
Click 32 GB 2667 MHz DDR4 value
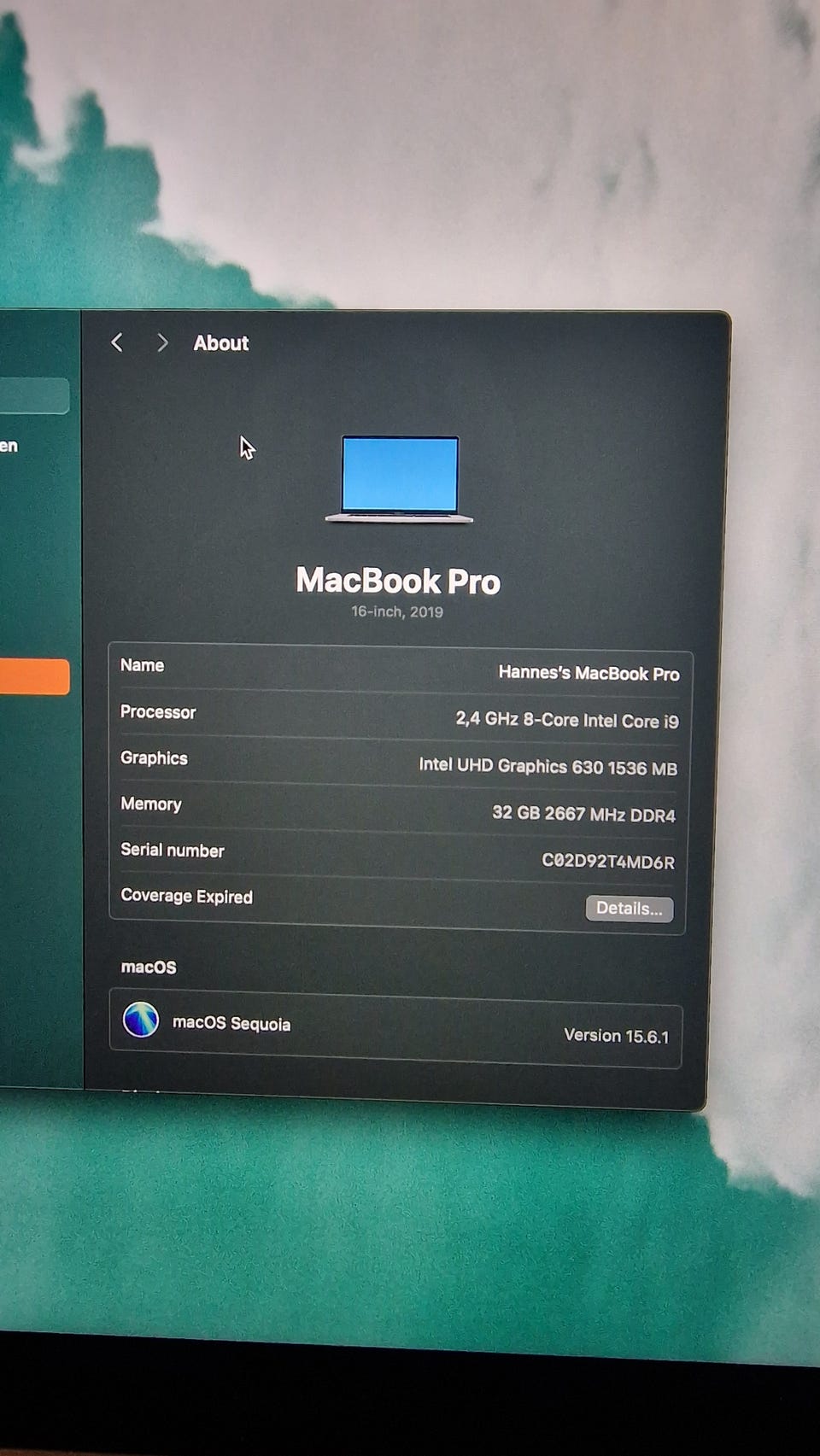click(583, 814)
